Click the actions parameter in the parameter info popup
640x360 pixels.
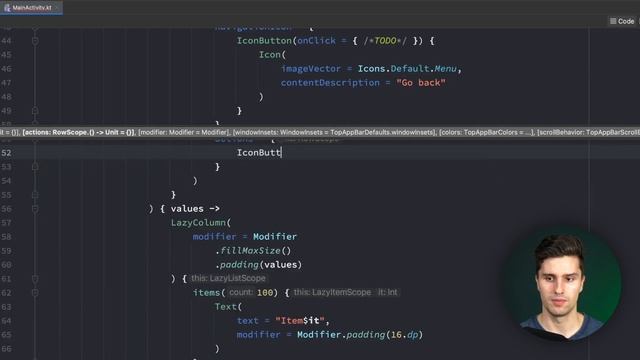point(78,132)
